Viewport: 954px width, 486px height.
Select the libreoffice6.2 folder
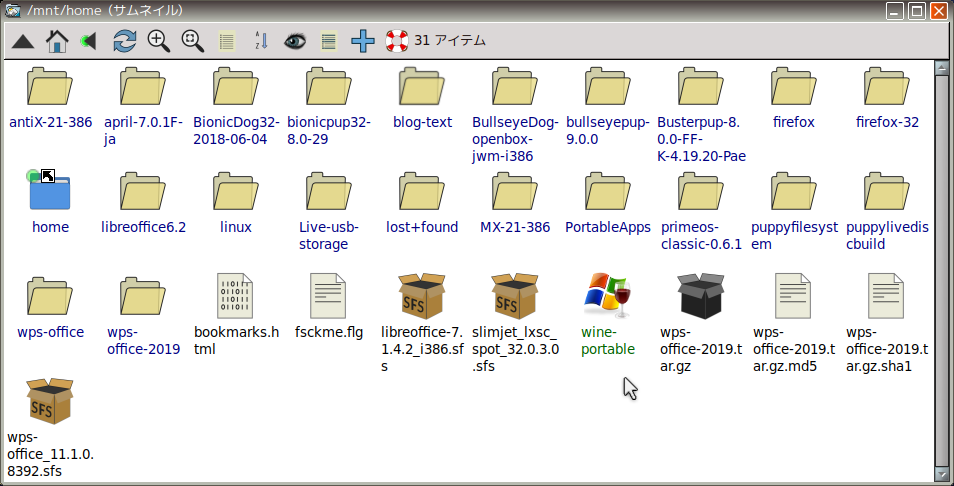[x=143, y=190]
